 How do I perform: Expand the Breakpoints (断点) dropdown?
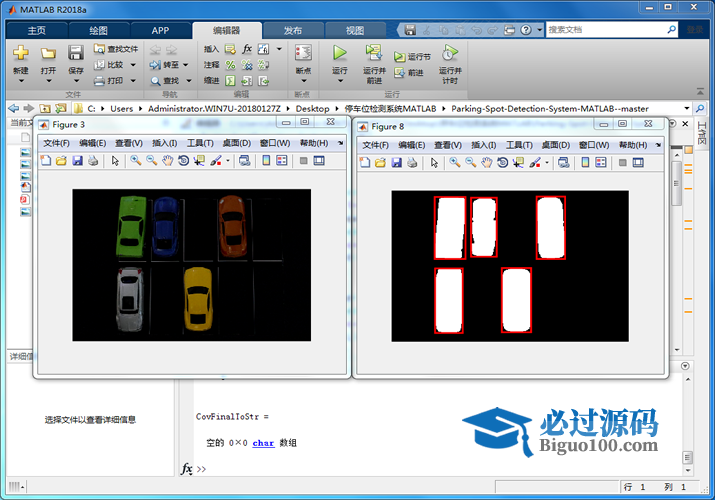point(303,82)
